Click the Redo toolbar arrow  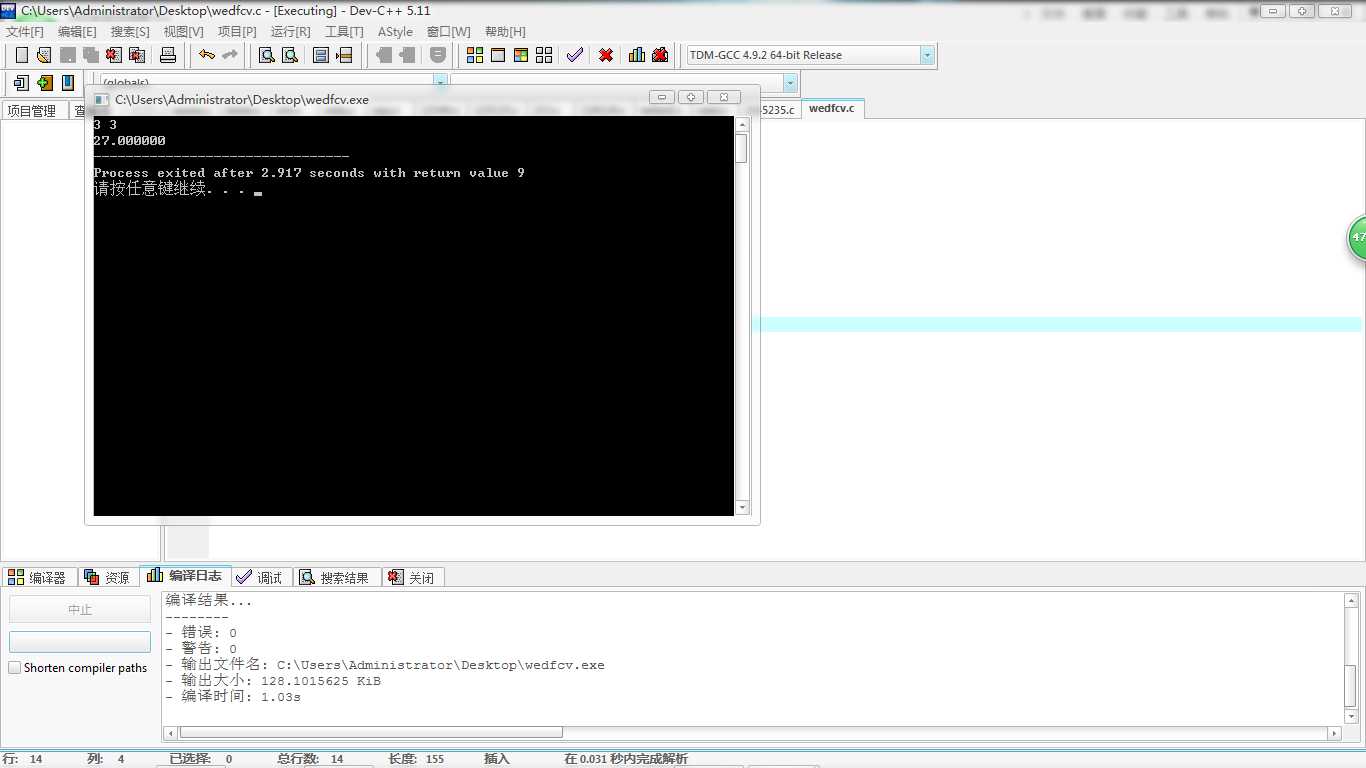tap(230, 55)
